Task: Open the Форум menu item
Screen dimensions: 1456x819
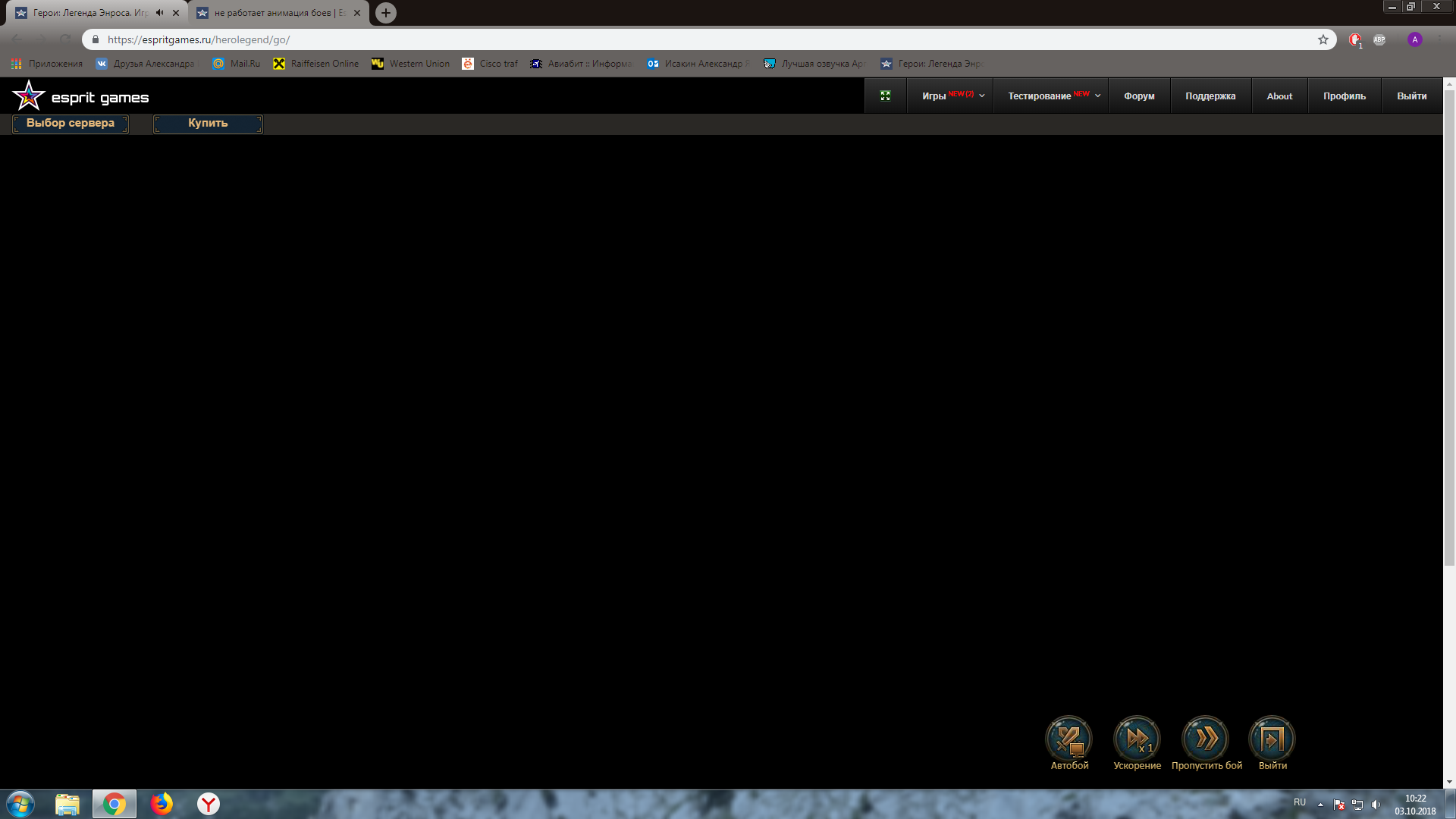Action: click(1139, 96)
